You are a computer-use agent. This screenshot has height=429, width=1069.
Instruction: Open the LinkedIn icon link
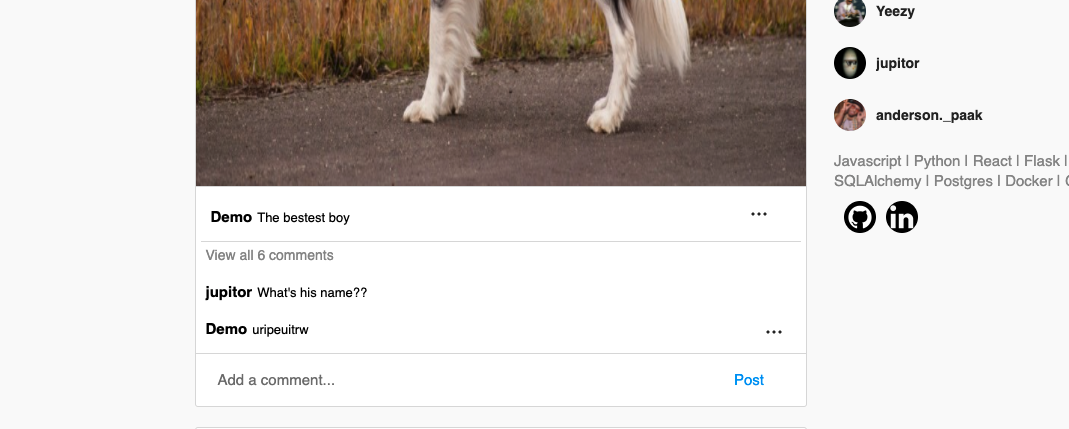click(x=901, y=217)
